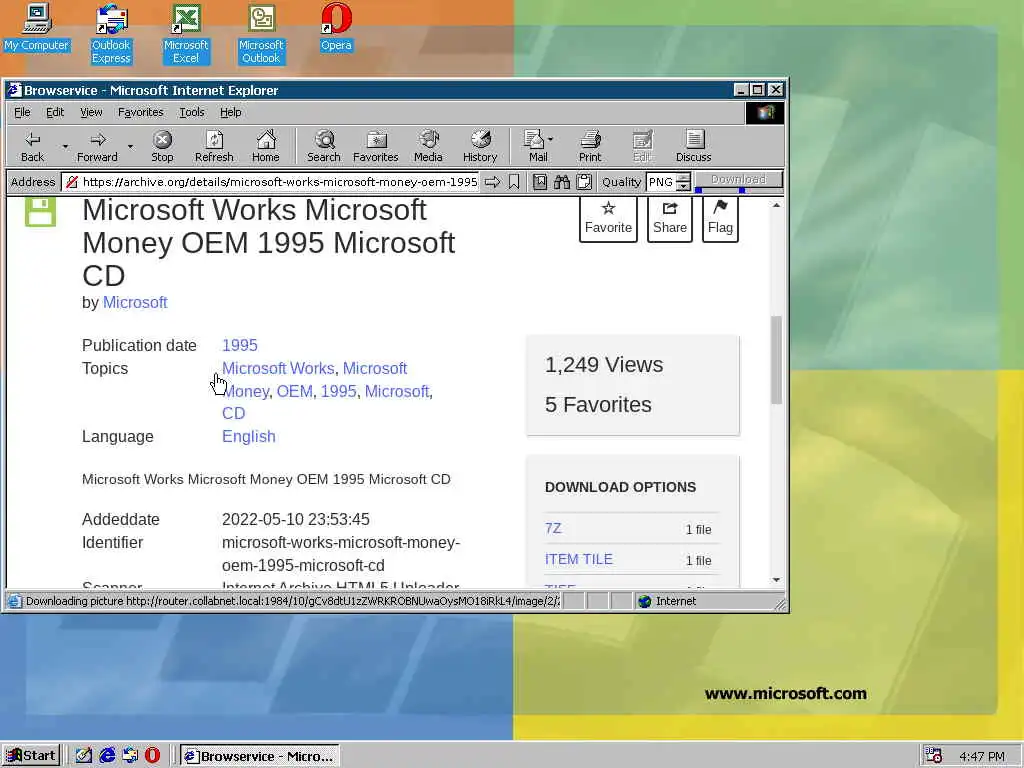Click the Download button in address toolbar

point(738,179)
